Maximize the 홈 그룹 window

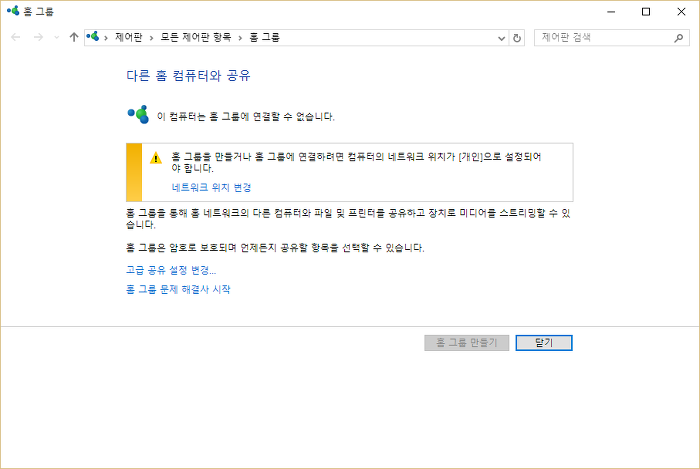coord(646,12)
